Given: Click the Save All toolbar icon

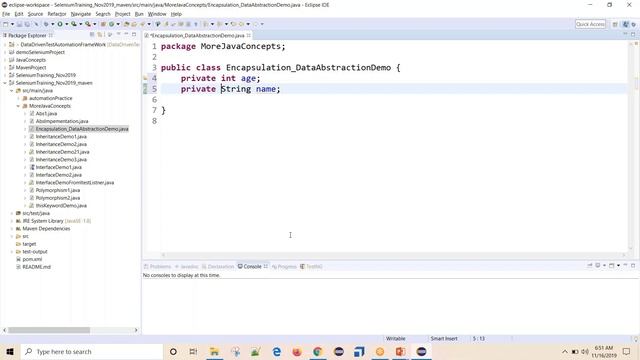Looking at the screenshot, I should click(x=27, y=24).
